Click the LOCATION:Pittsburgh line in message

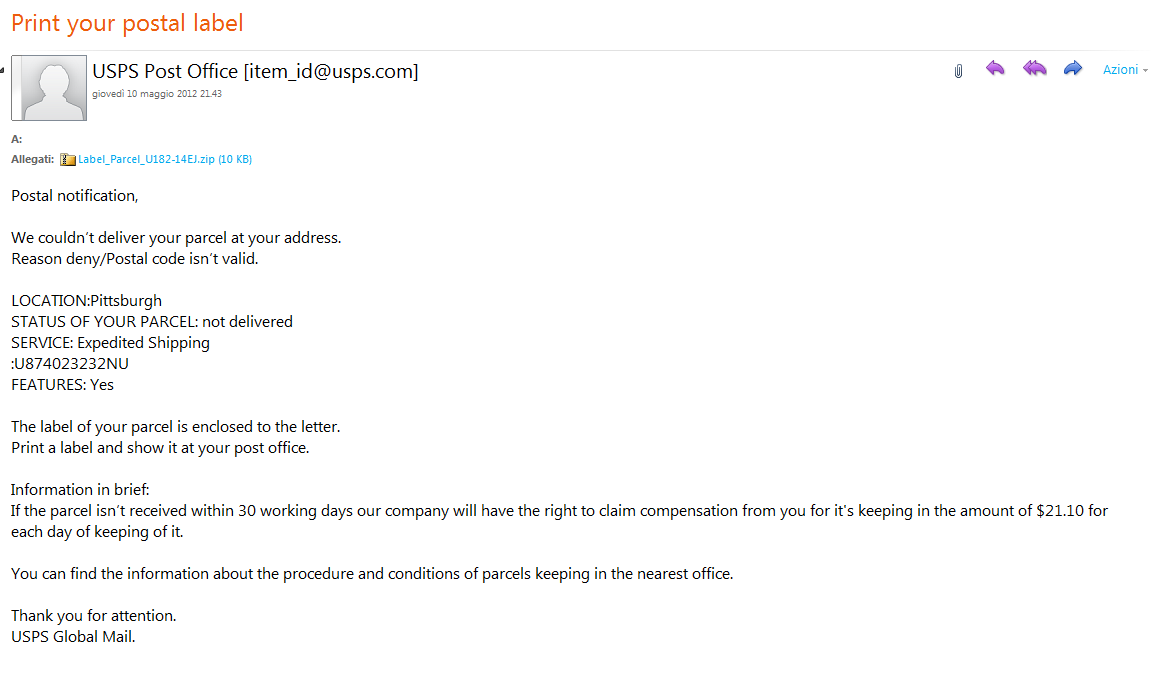point(87,301)
